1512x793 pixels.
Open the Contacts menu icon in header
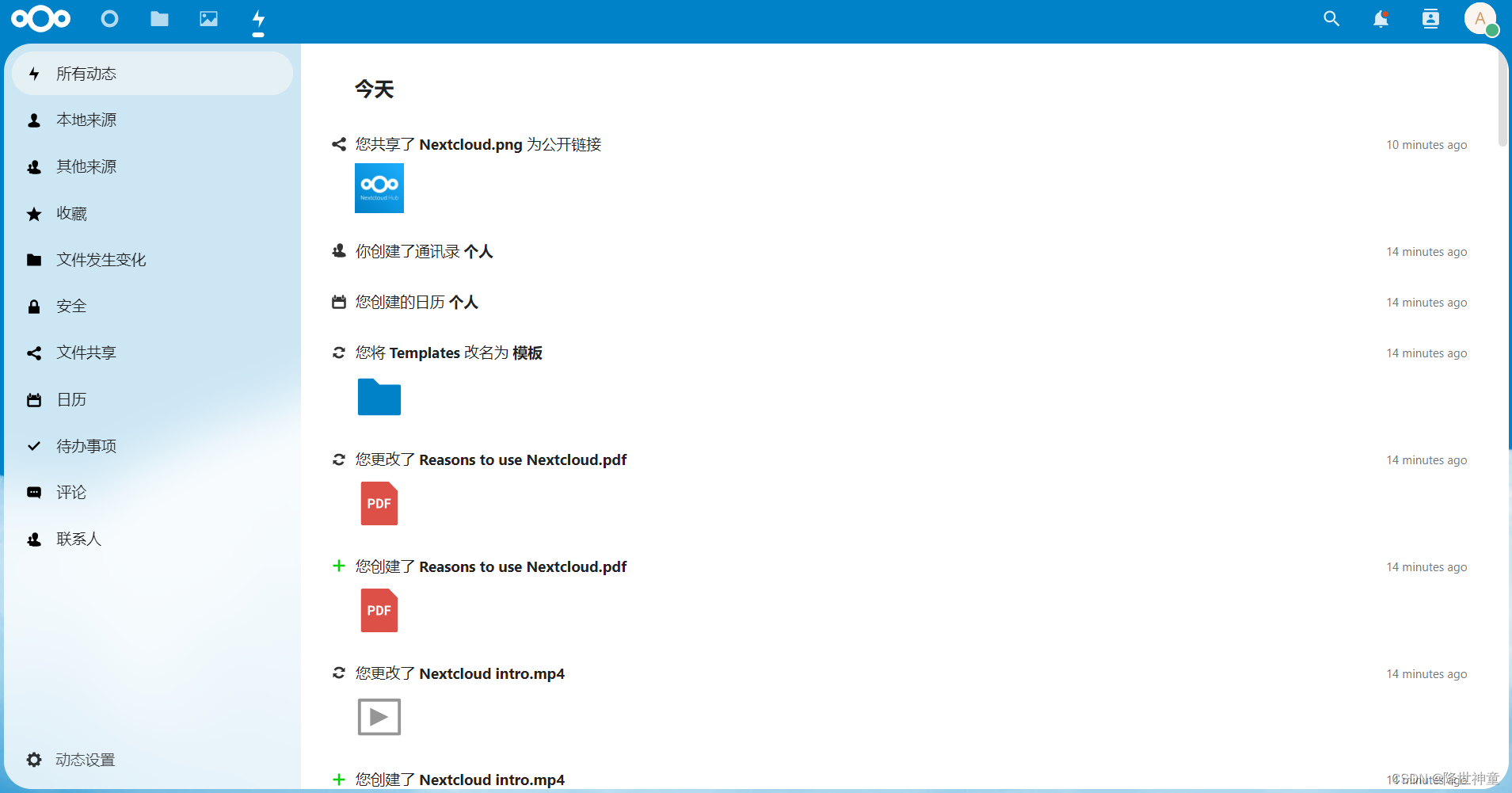1430,18
